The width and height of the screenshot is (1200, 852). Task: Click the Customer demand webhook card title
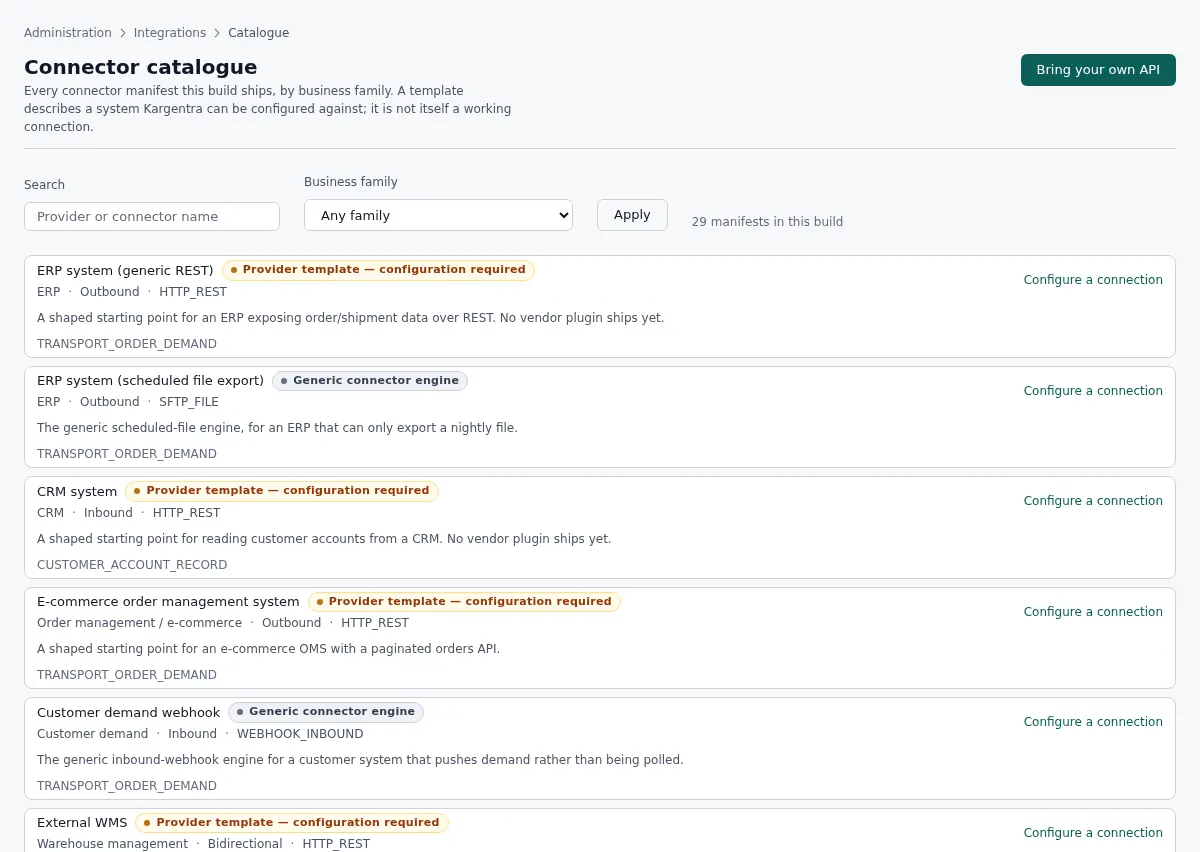point(128,713)
